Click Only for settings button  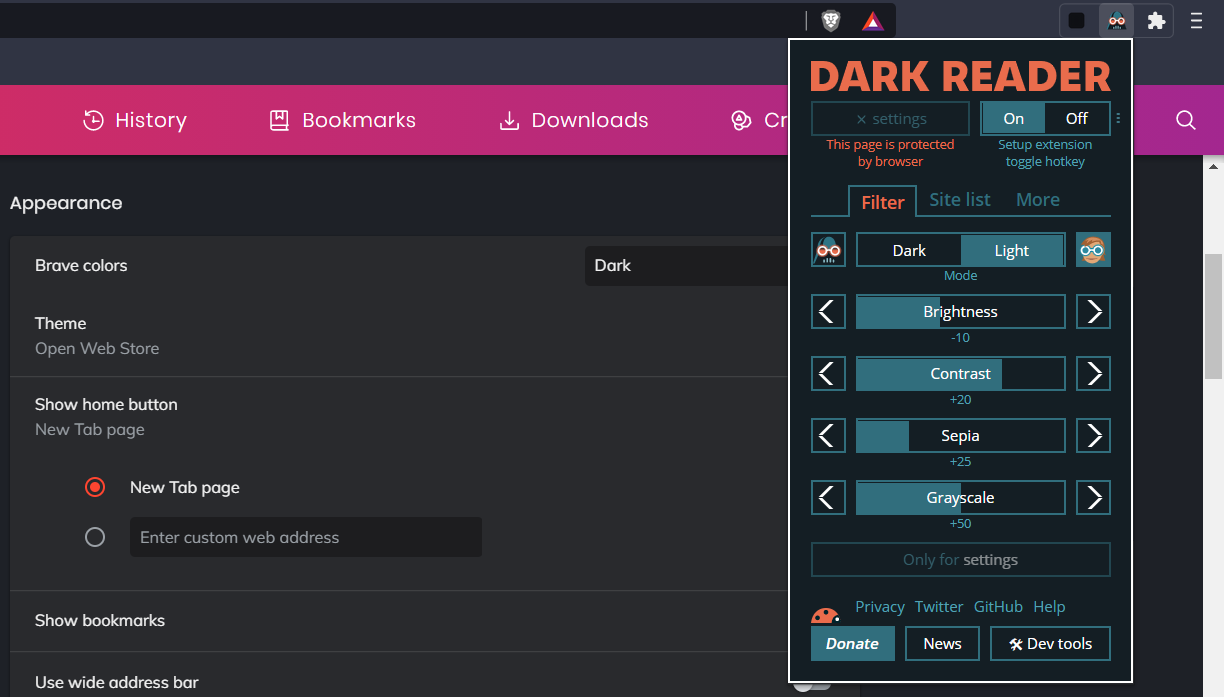[x=960, y=560]
